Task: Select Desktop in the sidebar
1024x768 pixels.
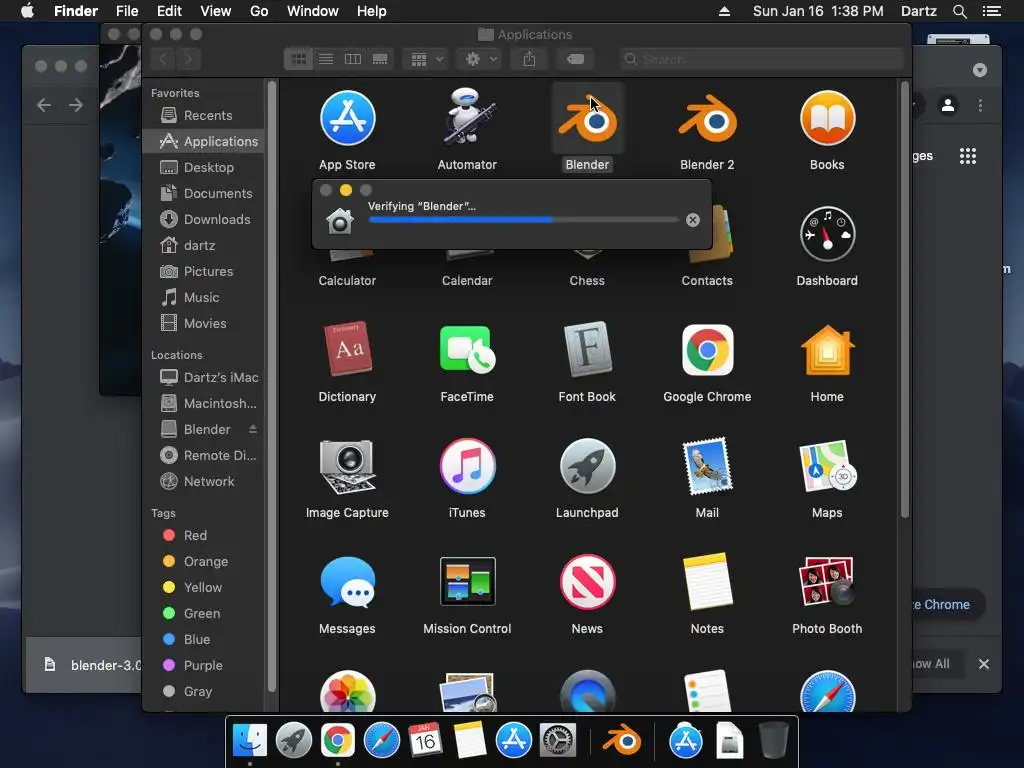Action: pyautogui.click(x=202, y=168)
